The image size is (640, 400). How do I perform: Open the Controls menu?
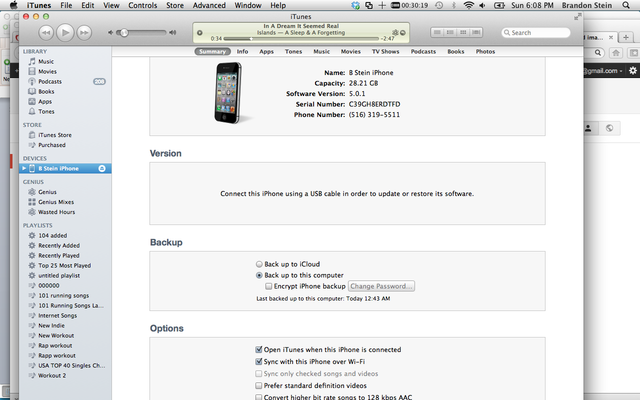tap(142, 5)
